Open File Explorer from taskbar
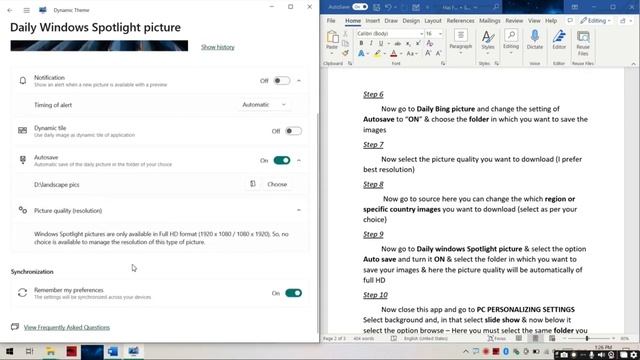Screen dimensions: 640x360 tap(51, 351)
